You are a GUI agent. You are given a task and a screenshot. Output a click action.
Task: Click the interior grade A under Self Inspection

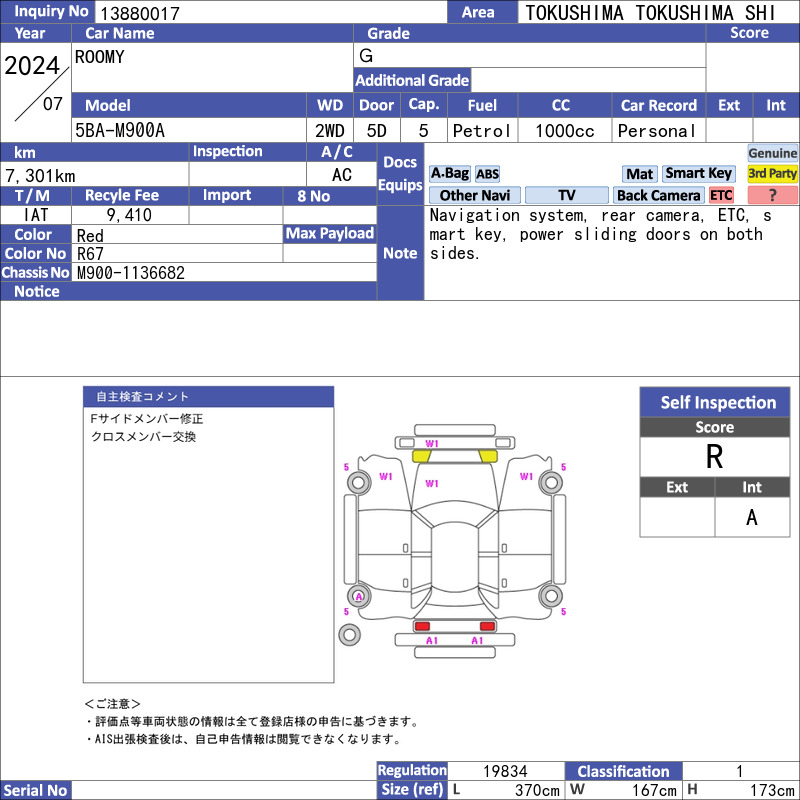click(752, 517)
